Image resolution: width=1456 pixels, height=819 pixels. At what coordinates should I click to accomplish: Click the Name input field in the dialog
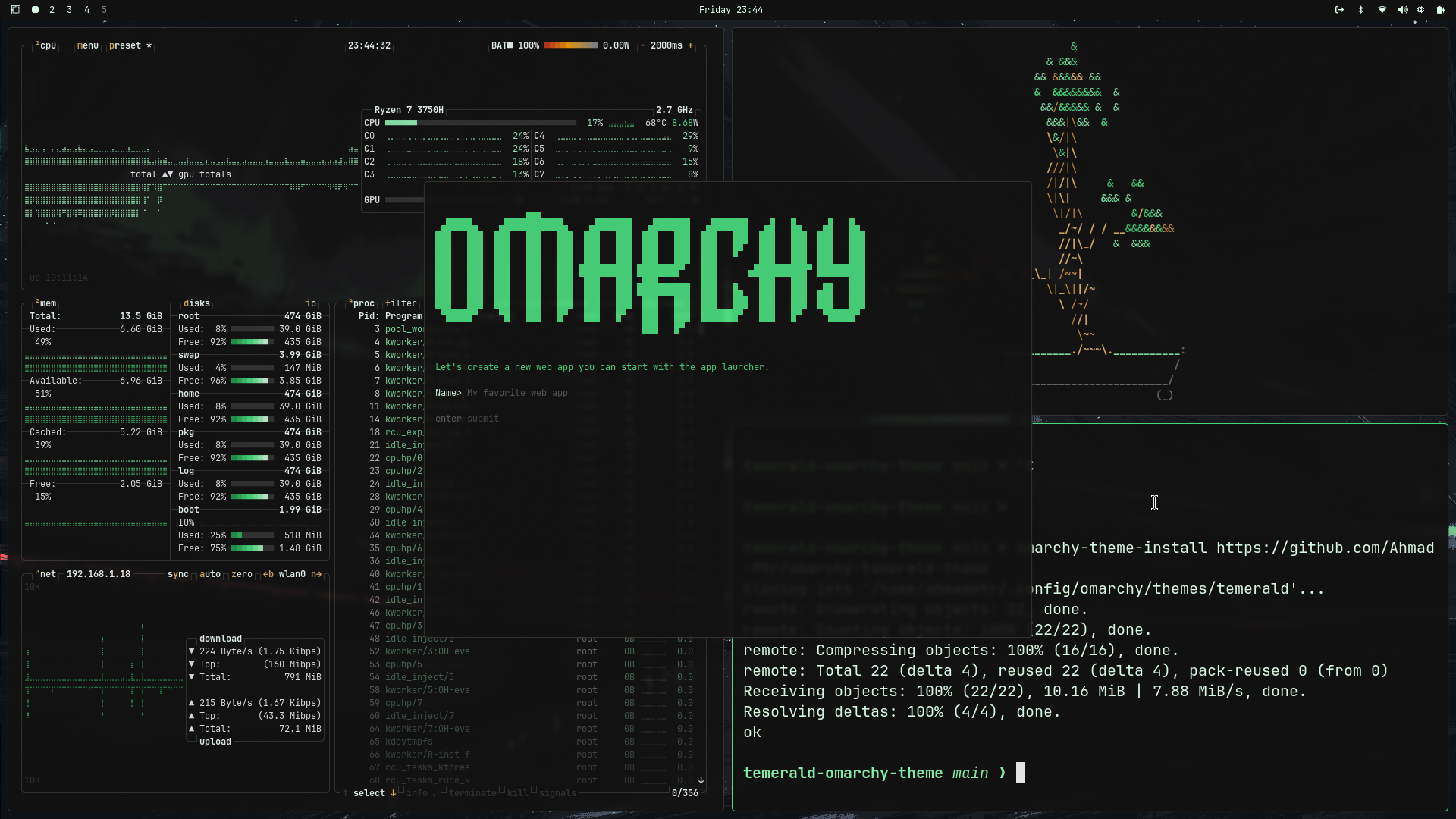tap(518, 393)
